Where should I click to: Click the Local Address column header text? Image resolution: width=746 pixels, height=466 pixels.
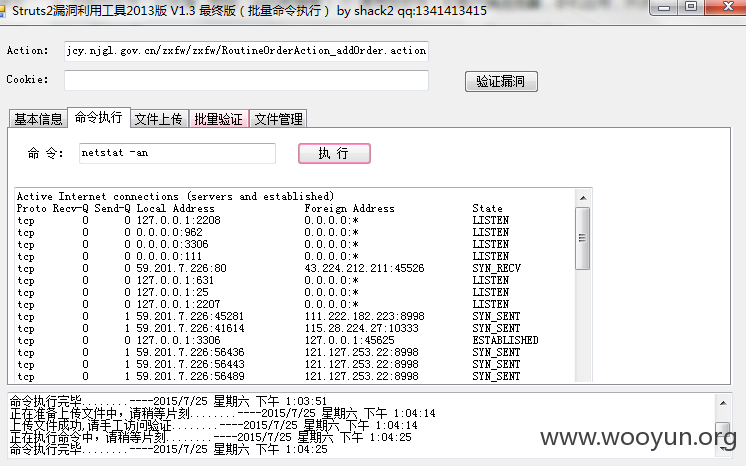point(176,208)
